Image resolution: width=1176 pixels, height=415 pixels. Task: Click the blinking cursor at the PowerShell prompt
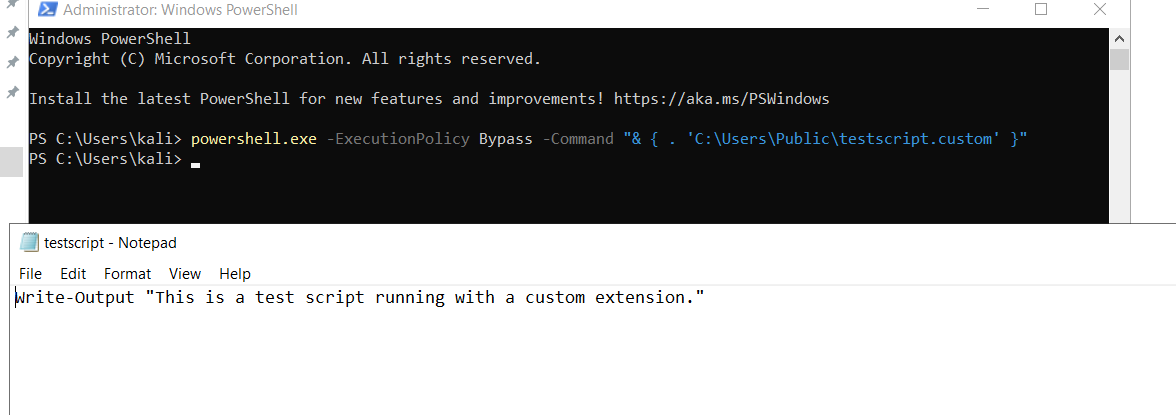pos(196,165)
